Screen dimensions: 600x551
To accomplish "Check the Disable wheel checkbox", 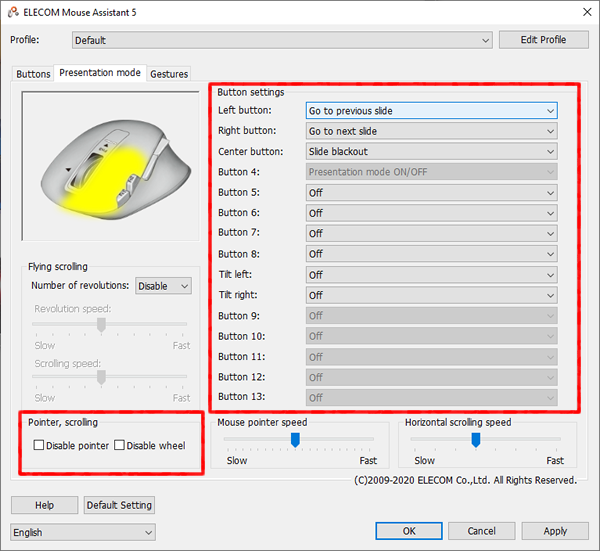I will [119, 445].
